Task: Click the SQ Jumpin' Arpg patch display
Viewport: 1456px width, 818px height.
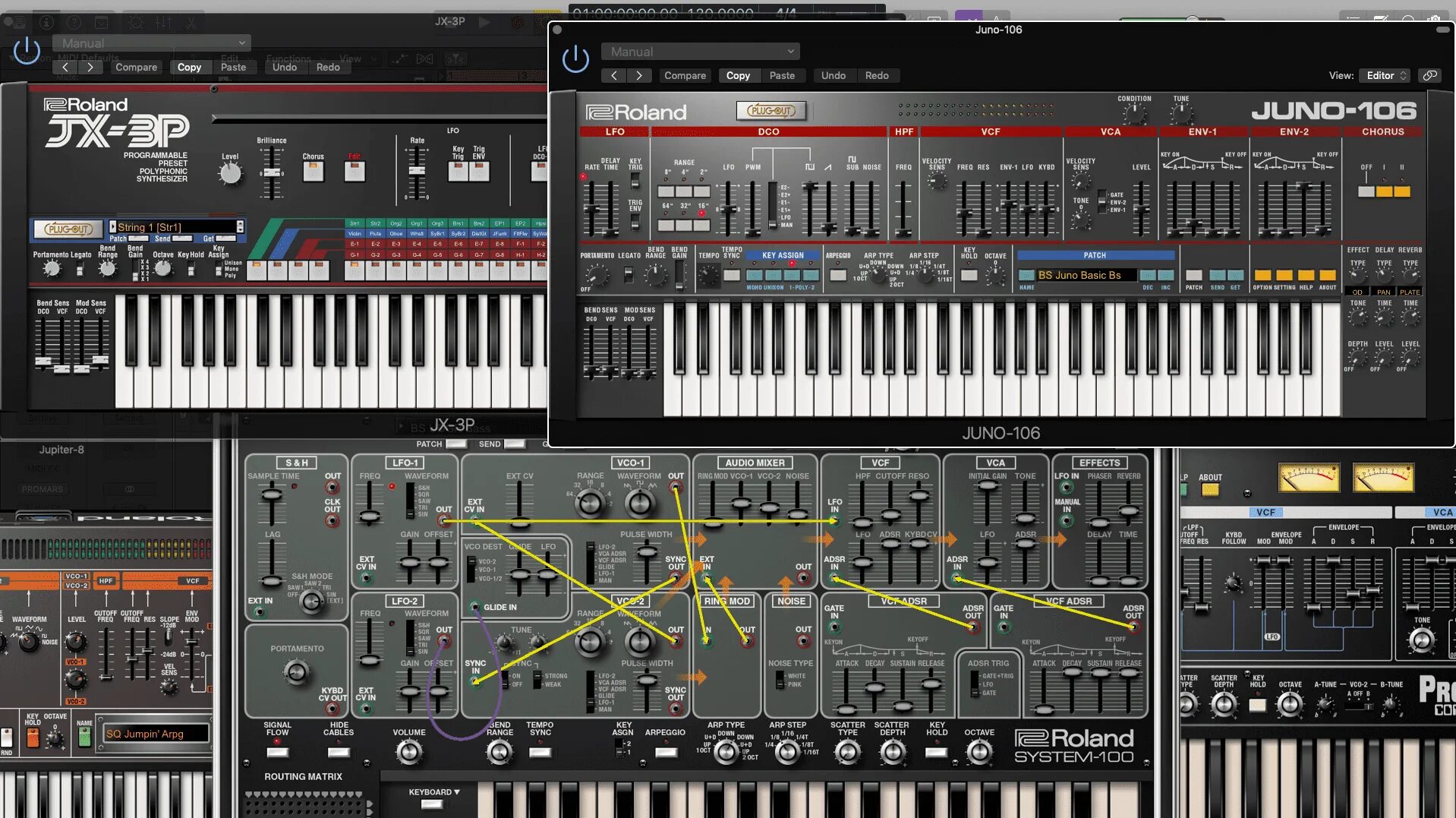Action: click(x=155, y=734)
